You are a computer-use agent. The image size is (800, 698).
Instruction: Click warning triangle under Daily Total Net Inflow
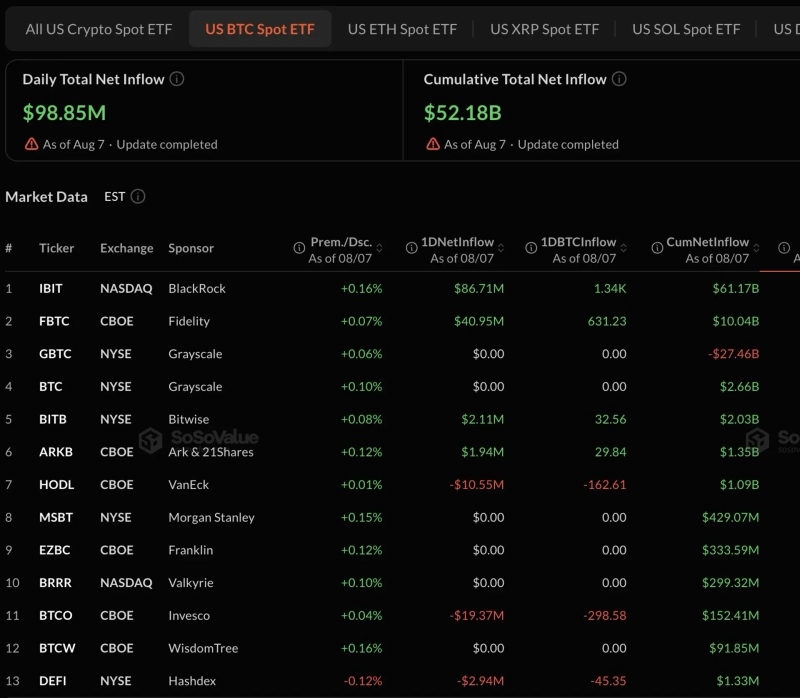click(x=32, y=144)
